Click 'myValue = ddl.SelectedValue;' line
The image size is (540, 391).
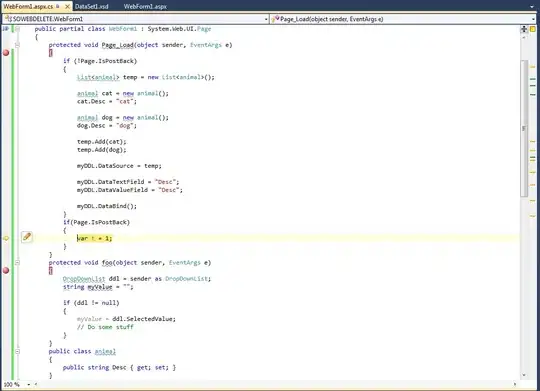click(126, 319)
